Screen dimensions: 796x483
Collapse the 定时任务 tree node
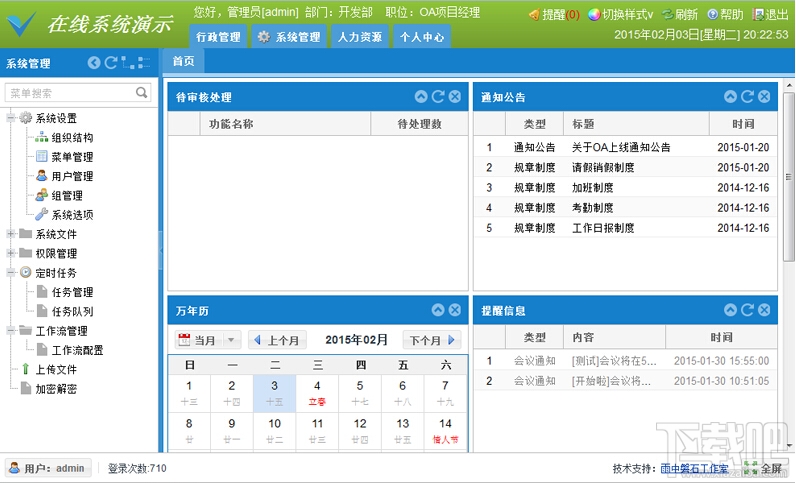[x=10, y=272]
